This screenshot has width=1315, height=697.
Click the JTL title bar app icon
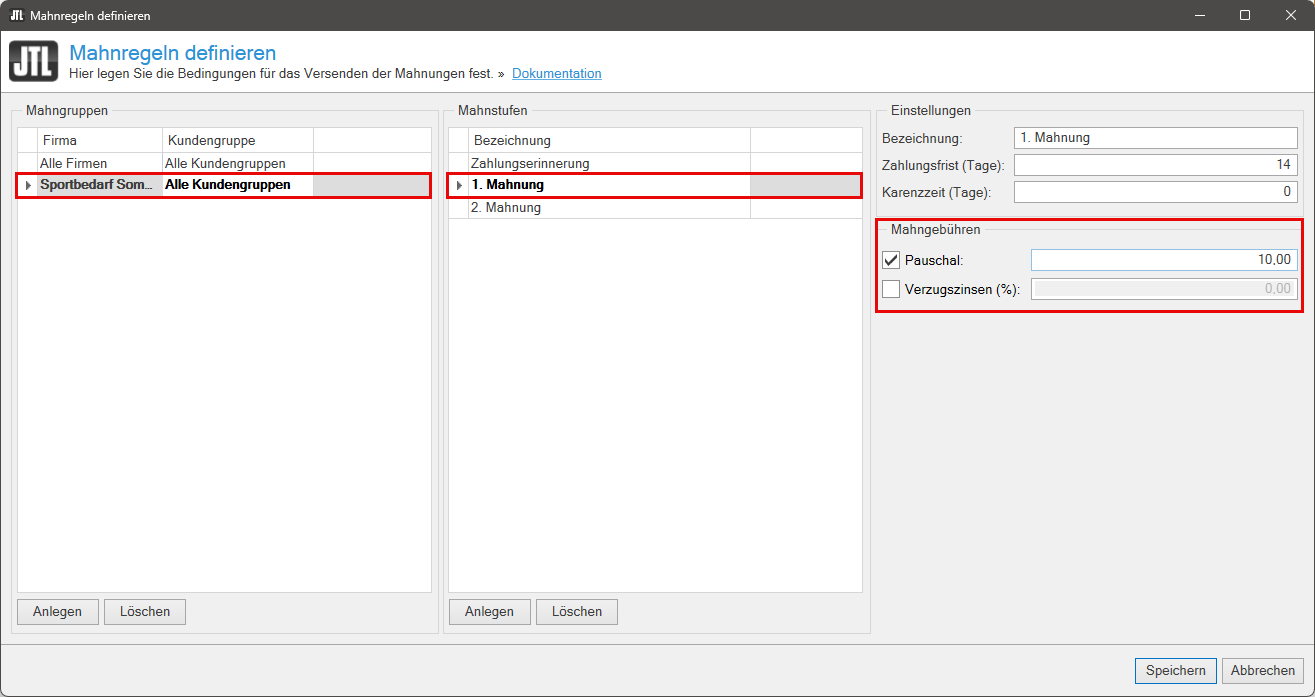coord(16,16)
